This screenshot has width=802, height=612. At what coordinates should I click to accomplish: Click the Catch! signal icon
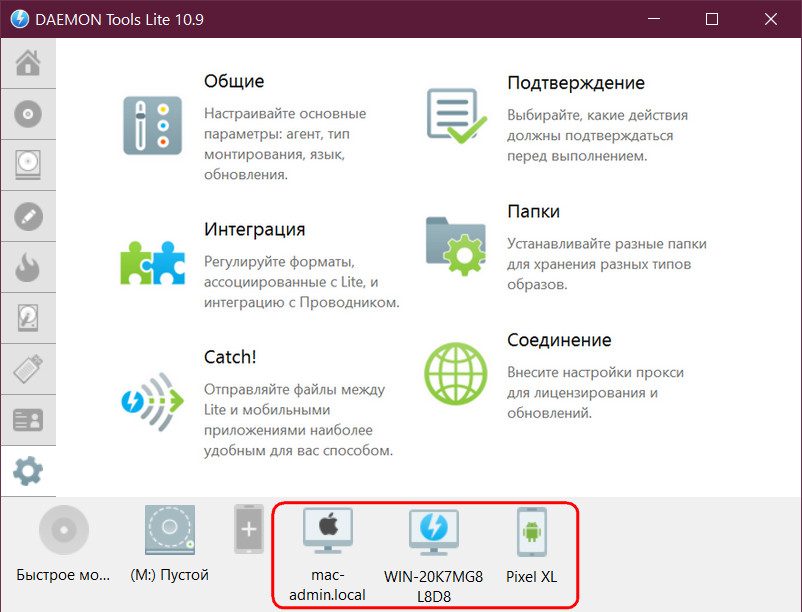tap(152, 401)
